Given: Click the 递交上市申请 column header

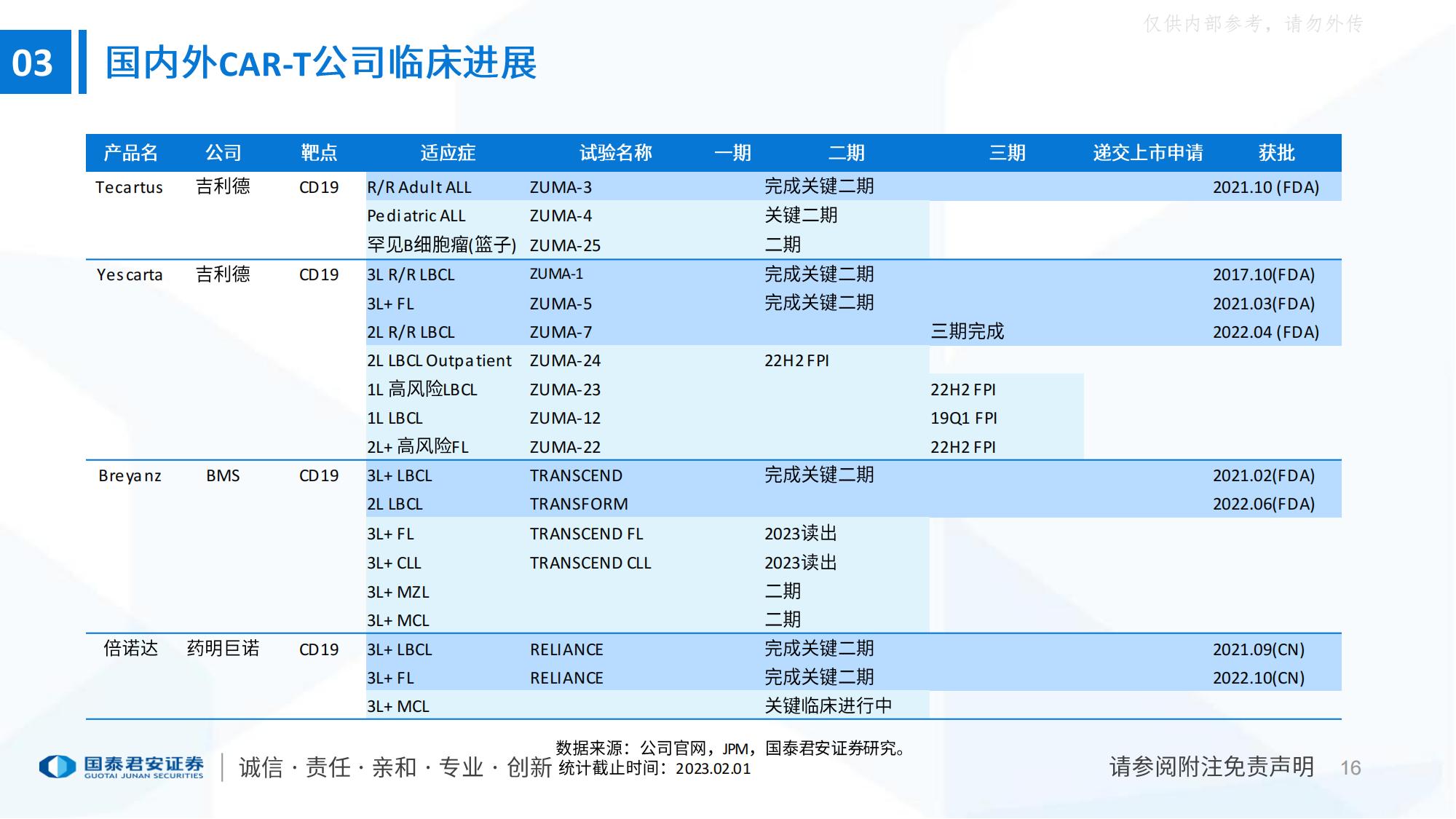Looking at the screenshot, I should tap(1147, 153).
